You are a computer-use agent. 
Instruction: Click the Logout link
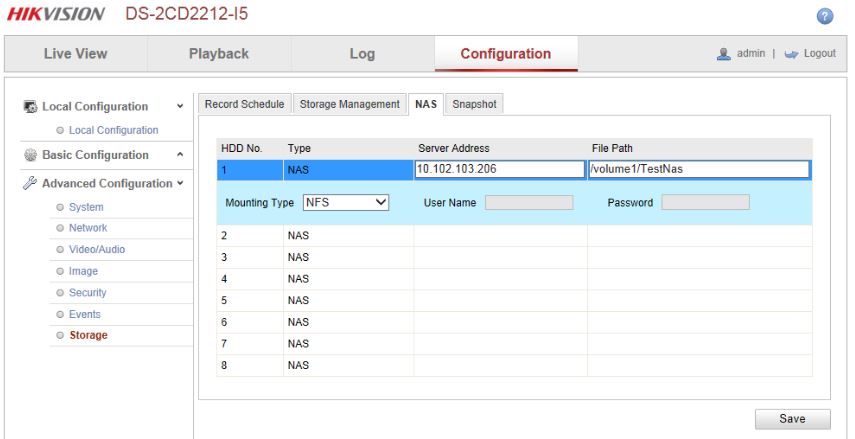click(x=819, y=54)
